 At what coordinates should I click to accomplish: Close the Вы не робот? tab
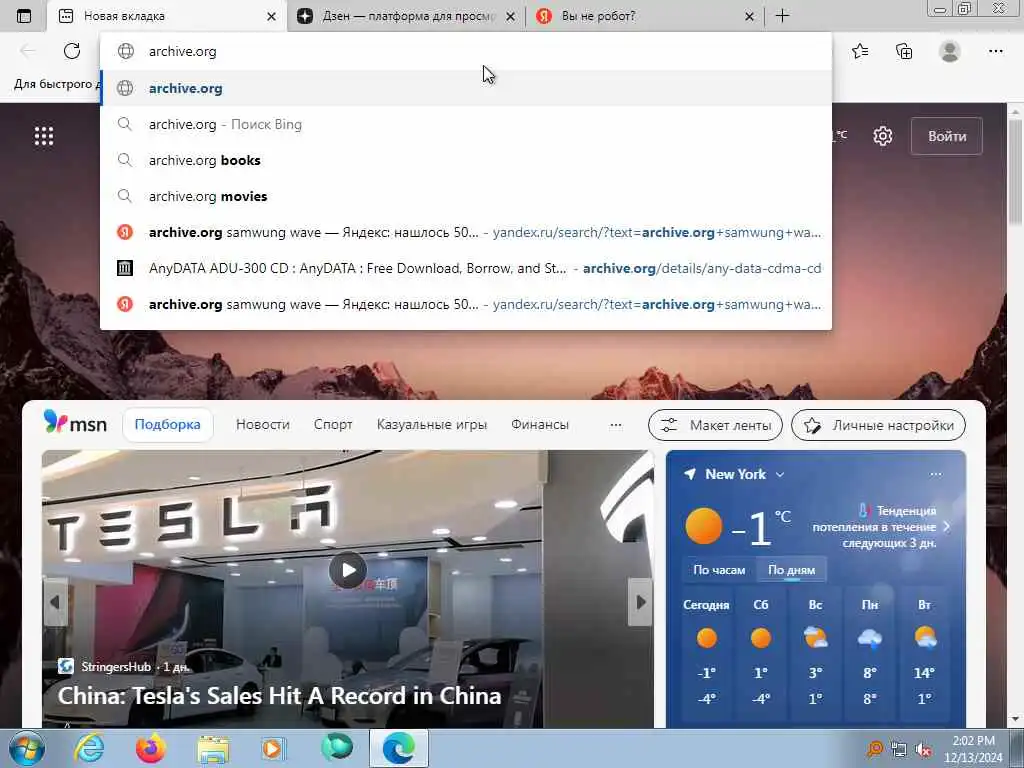coord(750,16)
